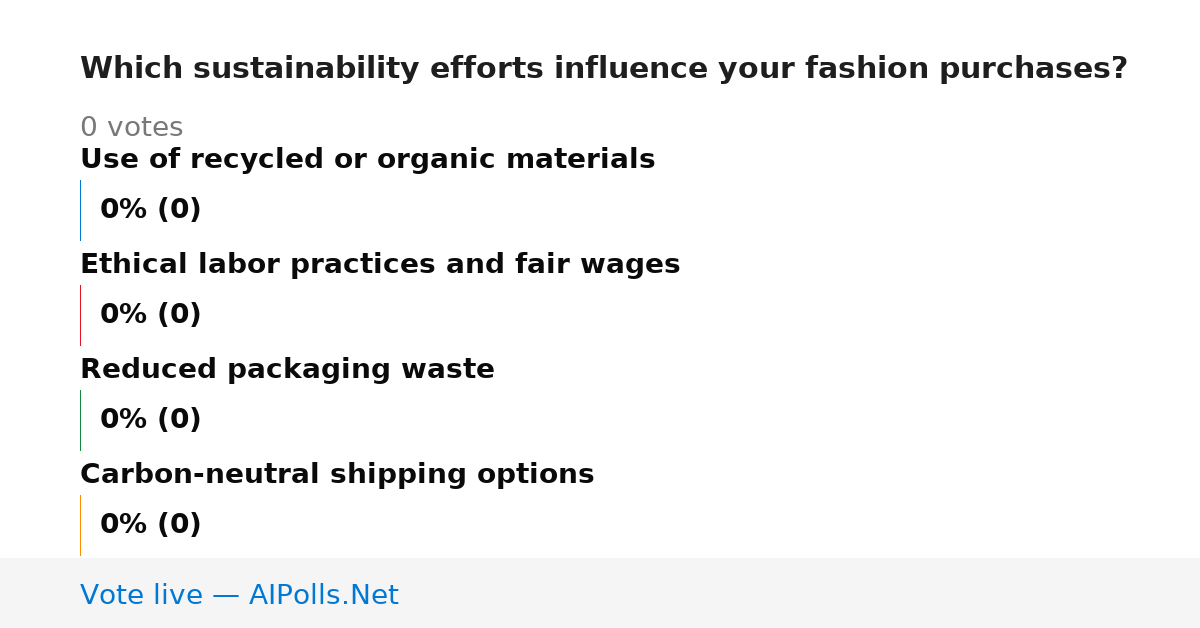The width and height of the screenshot is (1200, 628).
Task: Click the 0% (0) result under reduced packaging
Action: (150, 420)
